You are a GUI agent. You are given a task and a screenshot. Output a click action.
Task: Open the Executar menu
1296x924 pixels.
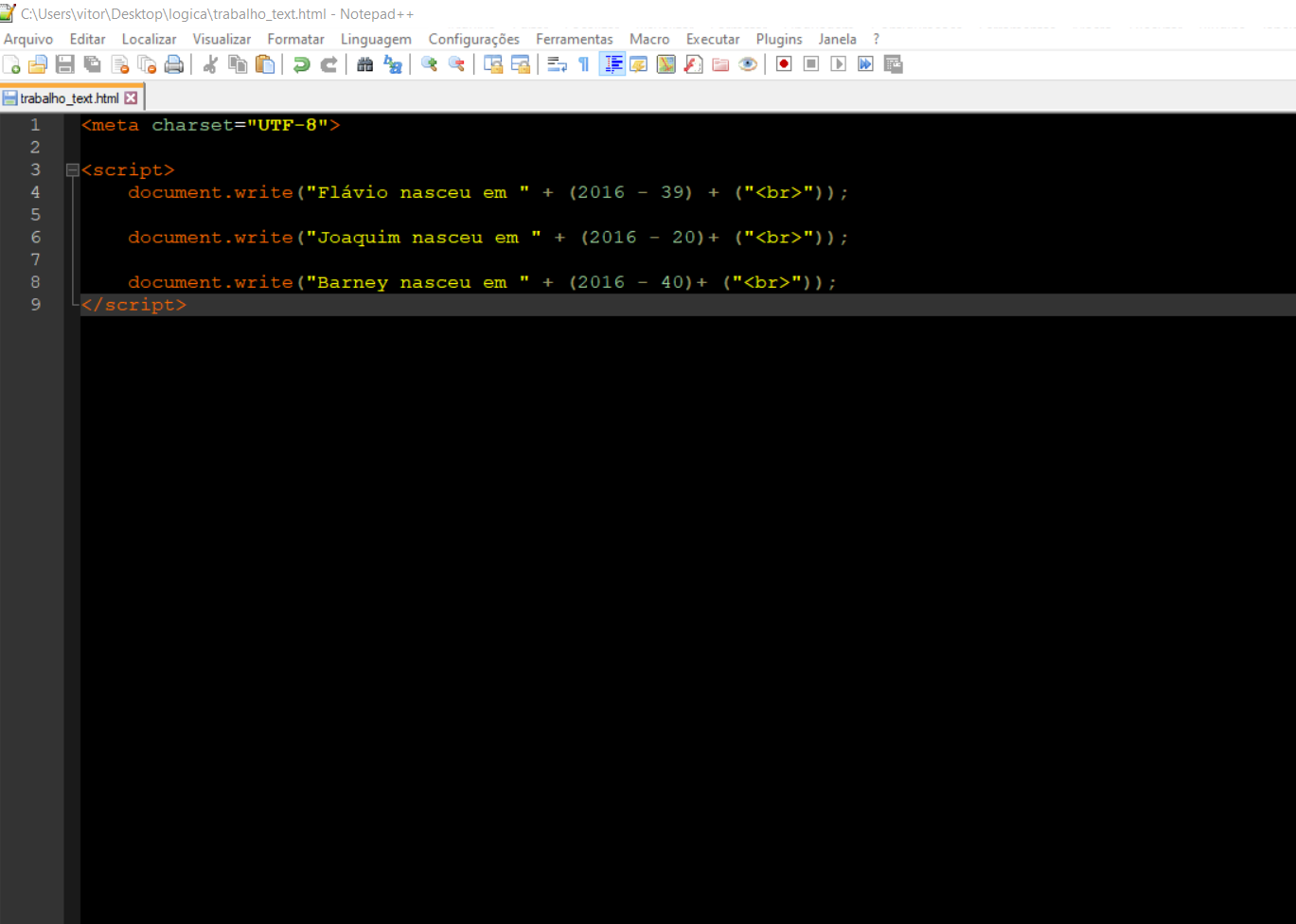pyautogui.click(x=713, y=39)
